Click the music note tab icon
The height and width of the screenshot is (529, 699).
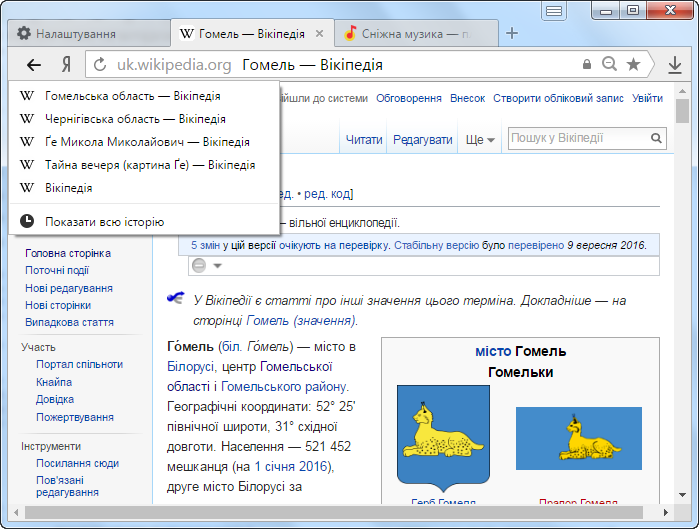[350, 33]
